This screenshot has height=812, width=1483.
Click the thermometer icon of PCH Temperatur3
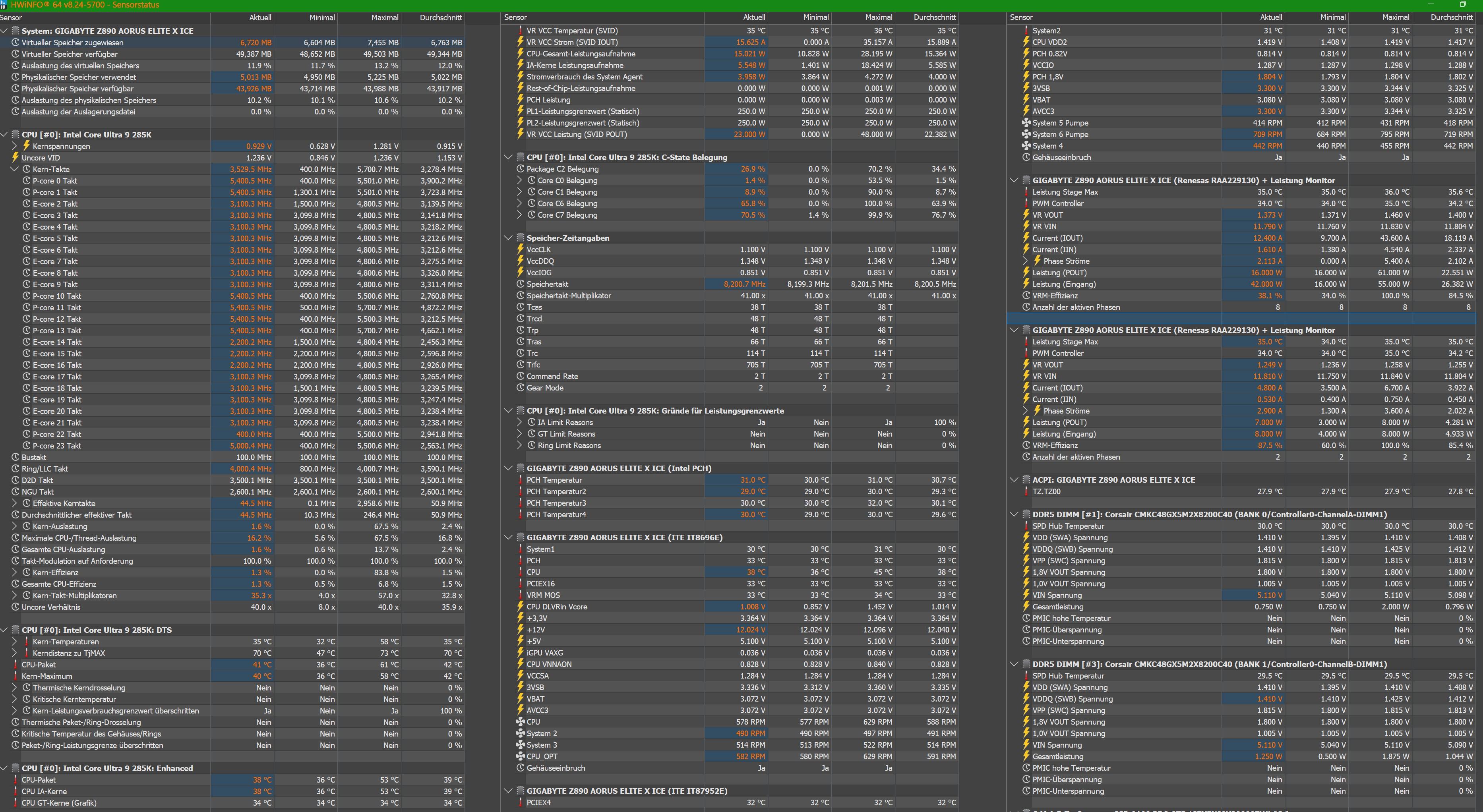tap(521, 503)
